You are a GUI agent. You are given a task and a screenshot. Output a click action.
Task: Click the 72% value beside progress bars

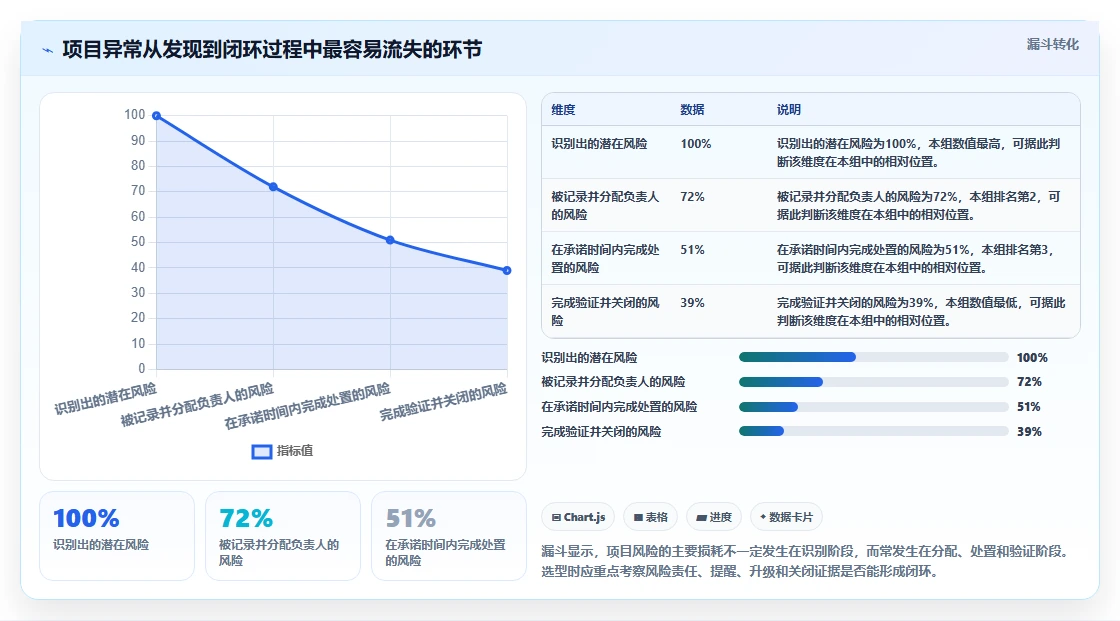[1029, 382]
